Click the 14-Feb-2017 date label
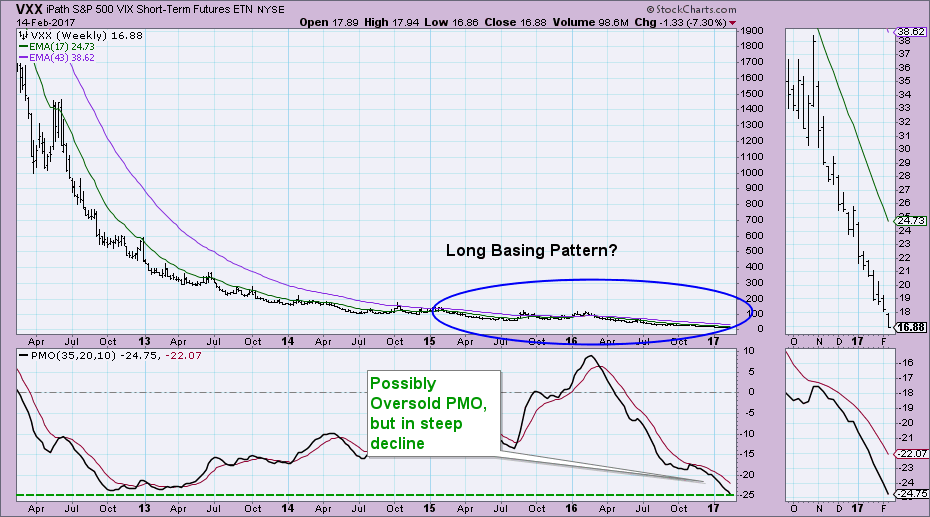Viewport: 930px width, 517px height. tap(38, 21)
